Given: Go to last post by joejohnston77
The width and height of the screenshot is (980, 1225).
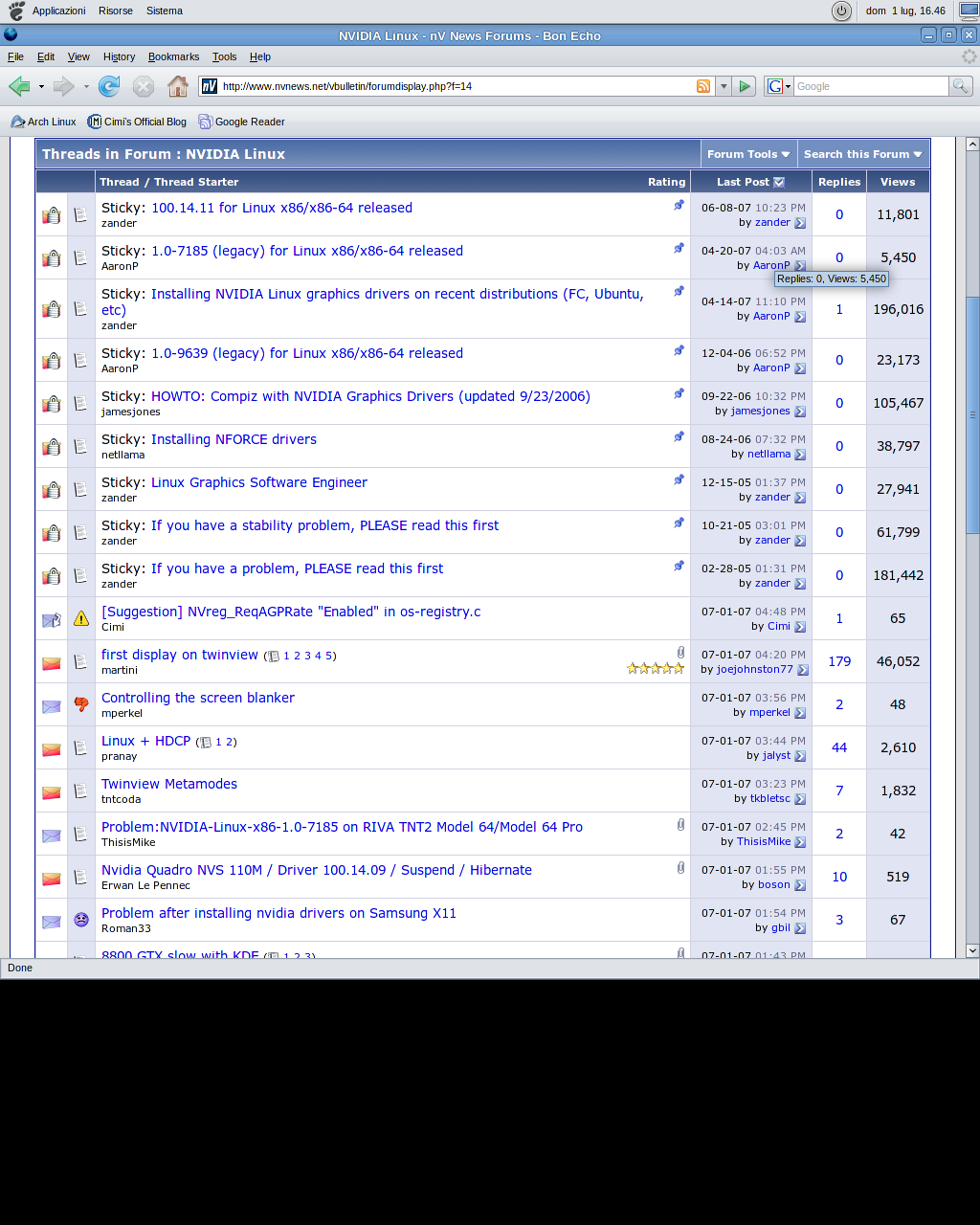Looking at the screenshot, I should pyautogui.click(x=802, y=670).
